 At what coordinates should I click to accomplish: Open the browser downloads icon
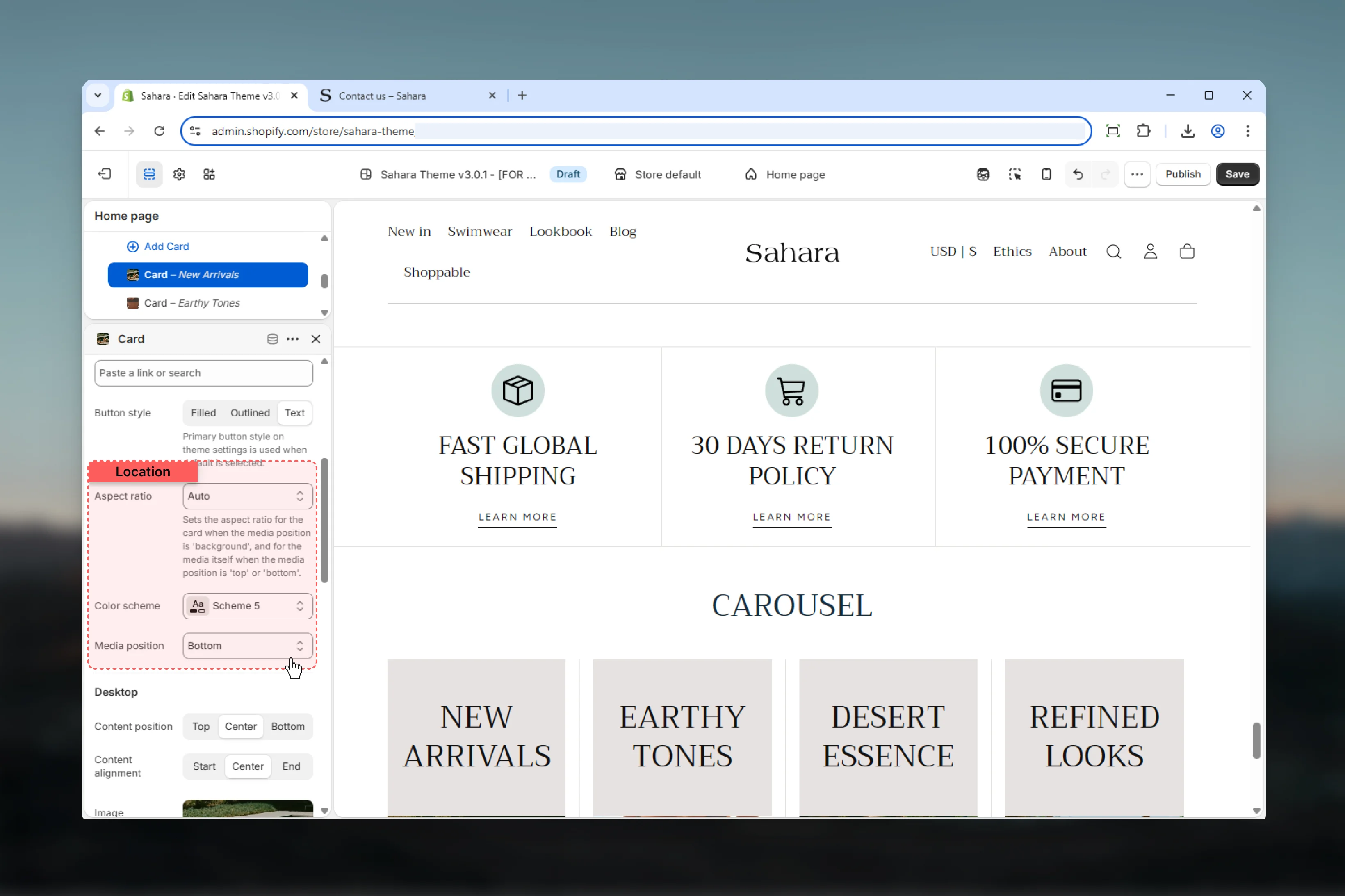1188,131
